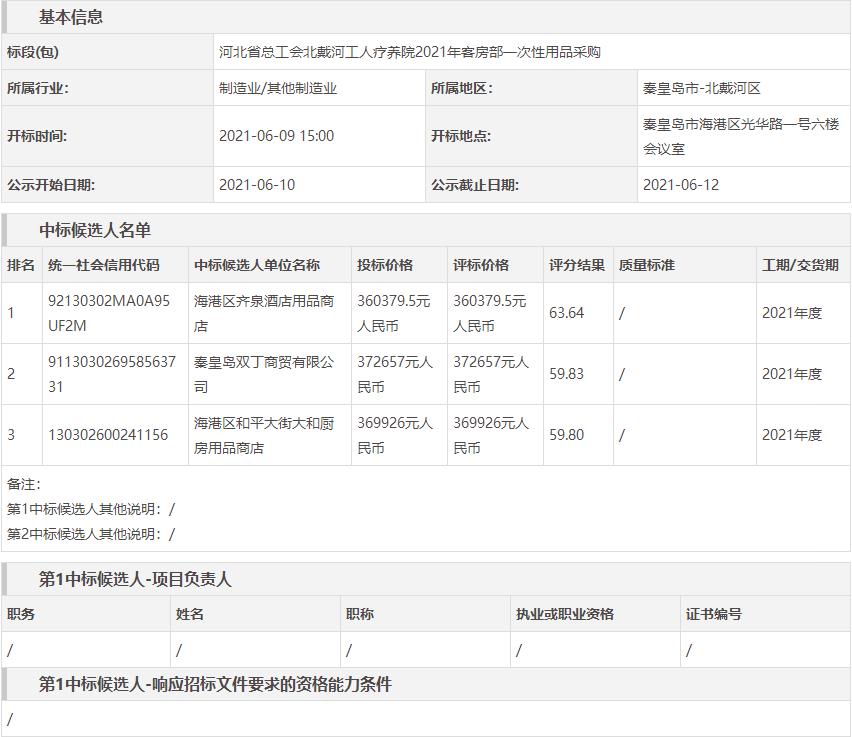Screen dimensions: 852x737
Task: Click the 评分结果 column header
Action: (x=576, y=265)
